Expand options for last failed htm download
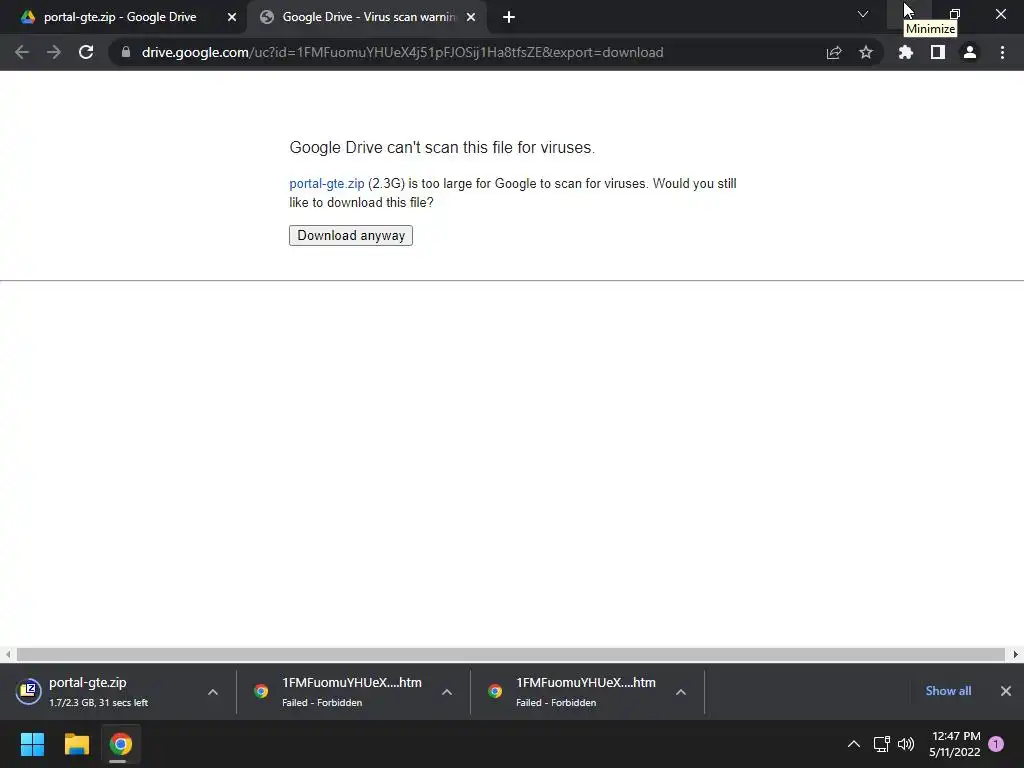Viewport: 1024px width, 768px height. click(x=680, y=692)
